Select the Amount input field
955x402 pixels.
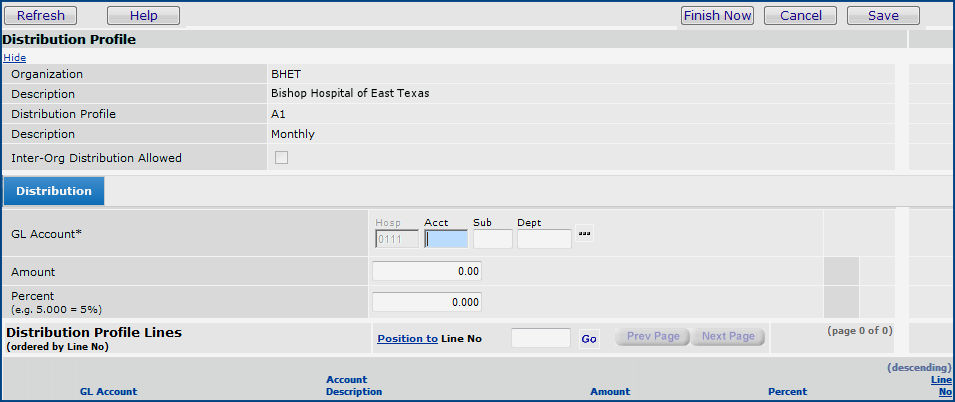(427, 271)
